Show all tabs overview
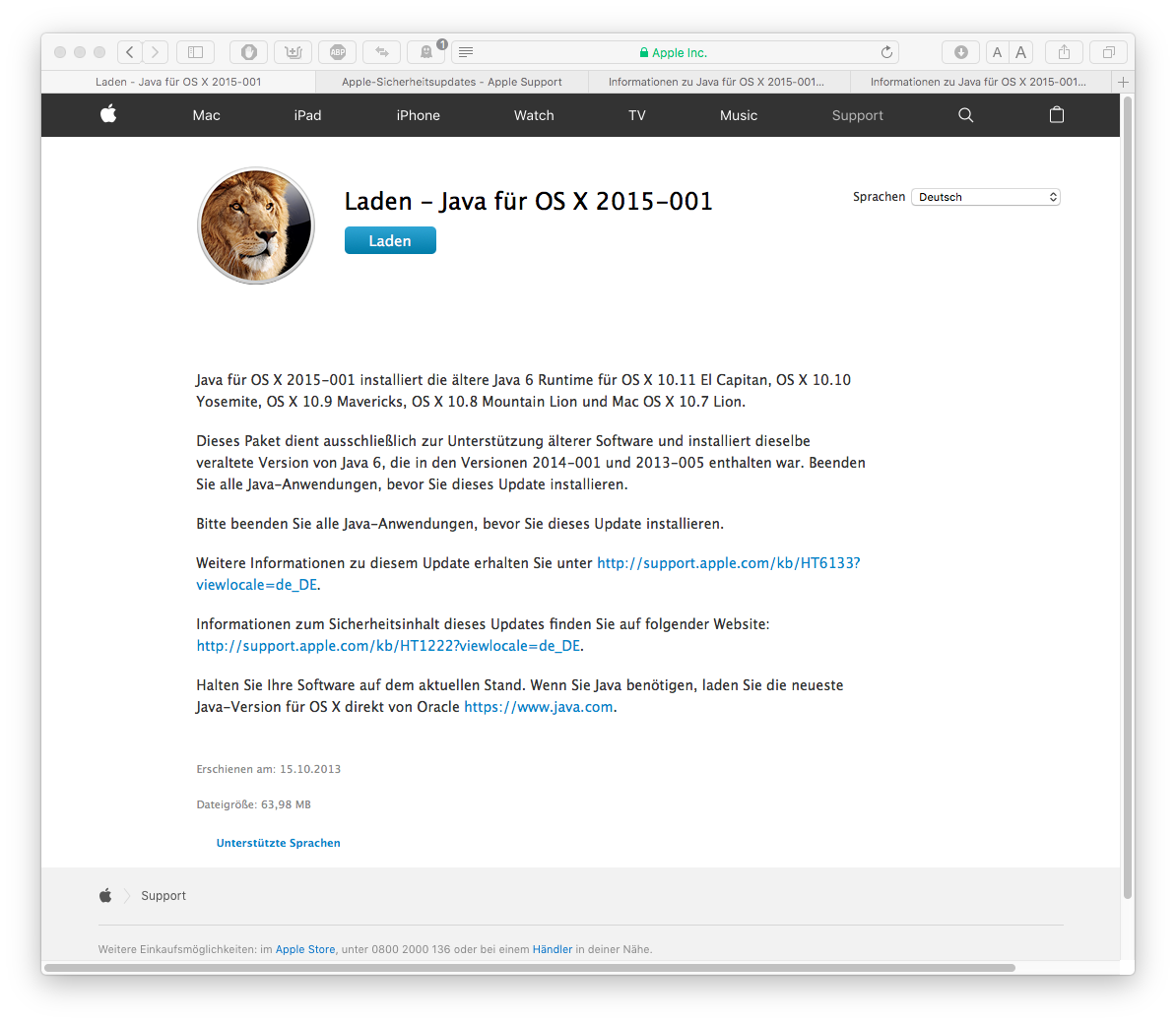This screenshot has height=1024, width=1176. [x=1108, y=52]
